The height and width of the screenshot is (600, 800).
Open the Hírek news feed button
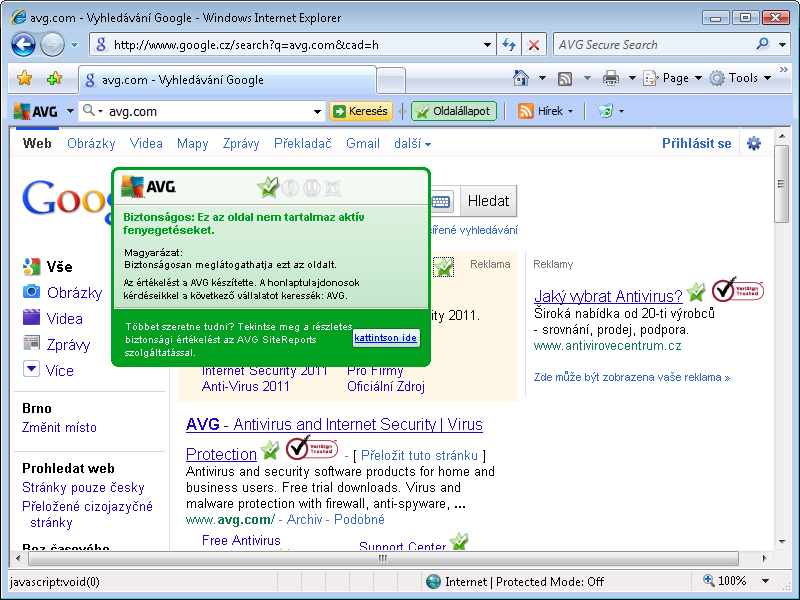point(545,111)
